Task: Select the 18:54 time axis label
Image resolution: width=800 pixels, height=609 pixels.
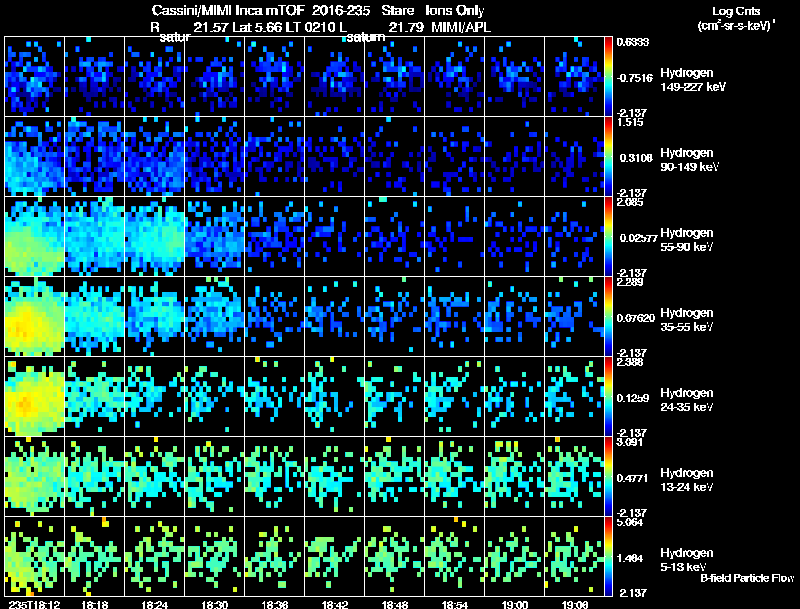Action: coord(455,604)
